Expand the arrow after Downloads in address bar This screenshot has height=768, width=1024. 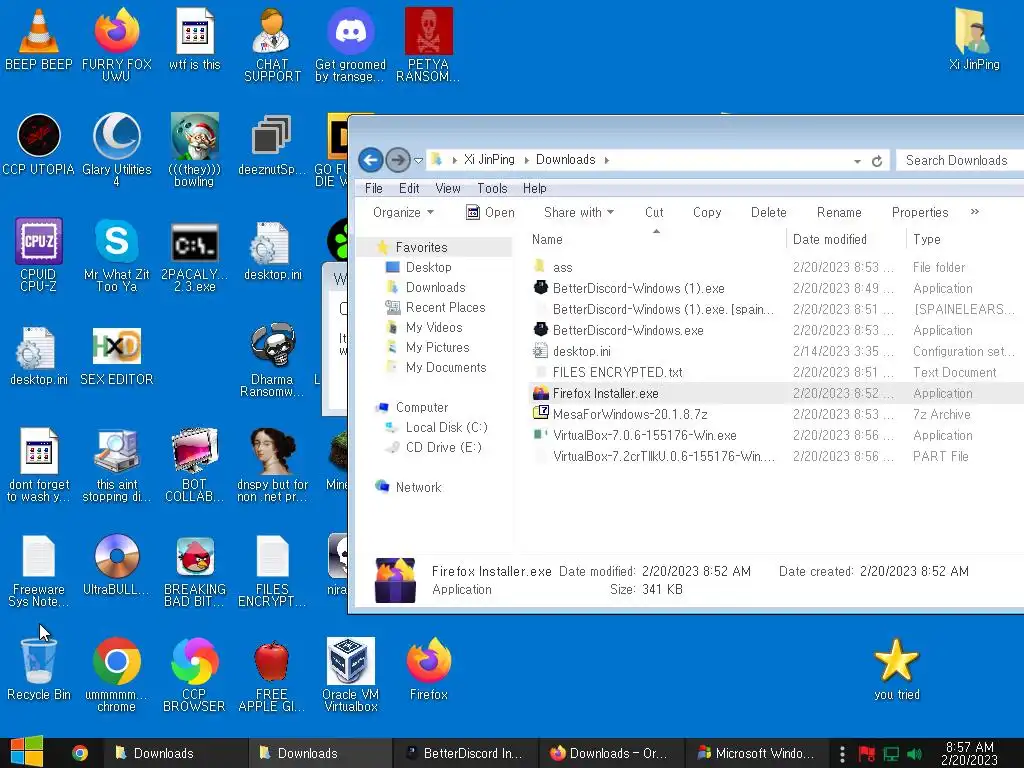click(x=607, y=160)
